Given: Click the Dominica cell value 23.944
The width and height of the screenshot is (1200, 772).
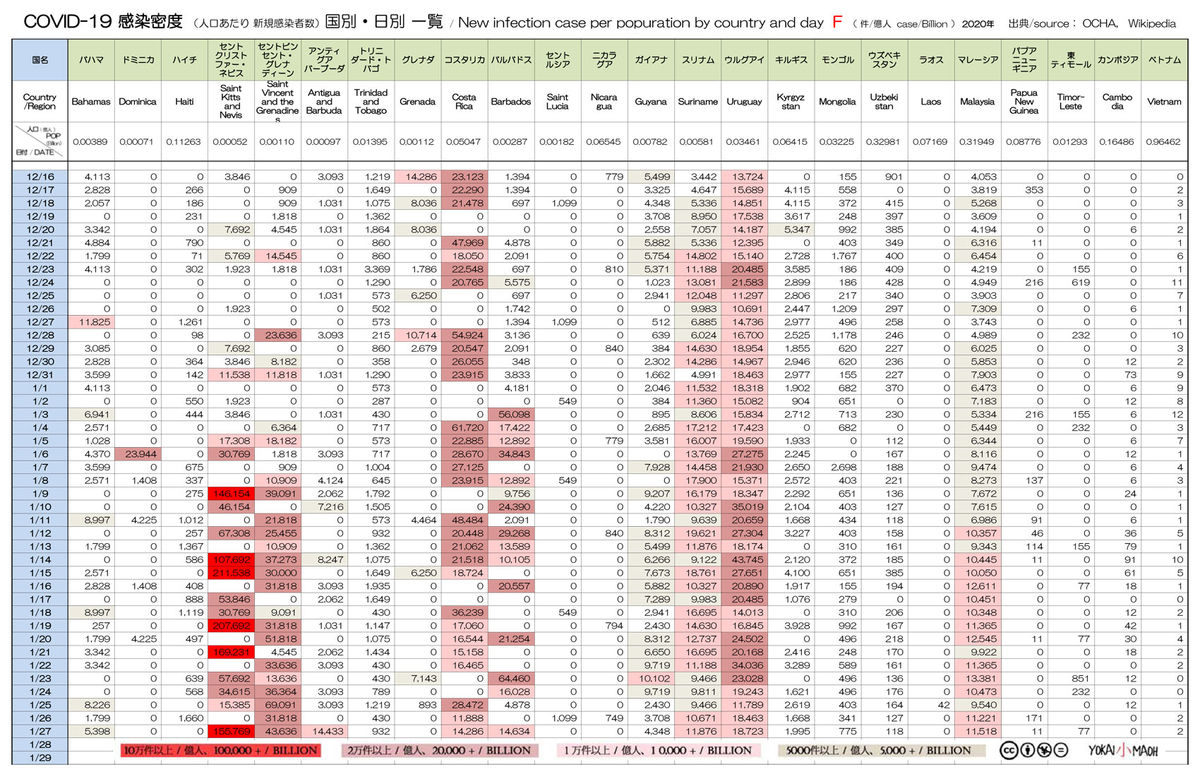Looking at the screenshot, I should coord(137,452).
